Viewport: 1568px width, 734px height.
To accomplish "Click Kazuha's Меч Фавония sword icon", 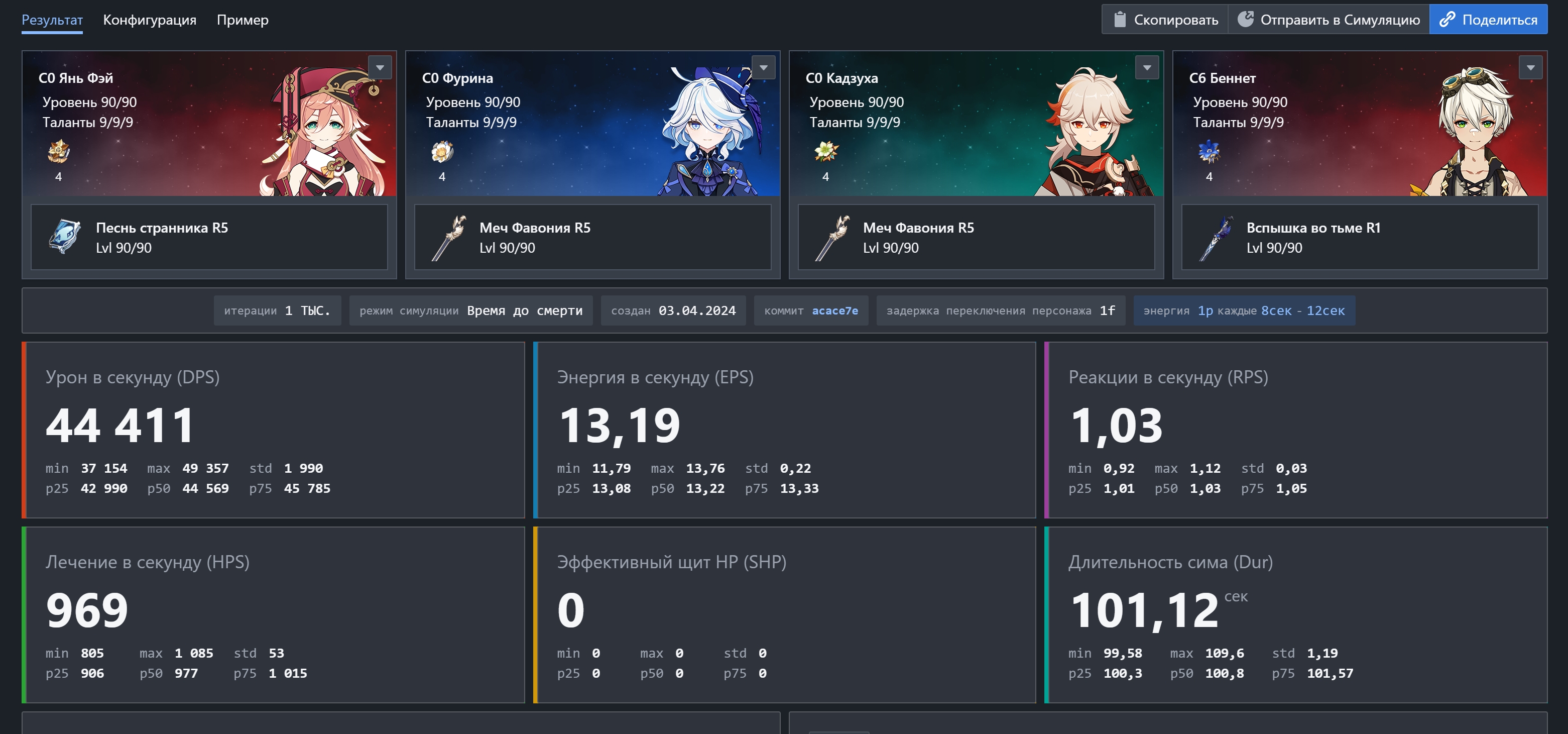I will tap(832, 238).
